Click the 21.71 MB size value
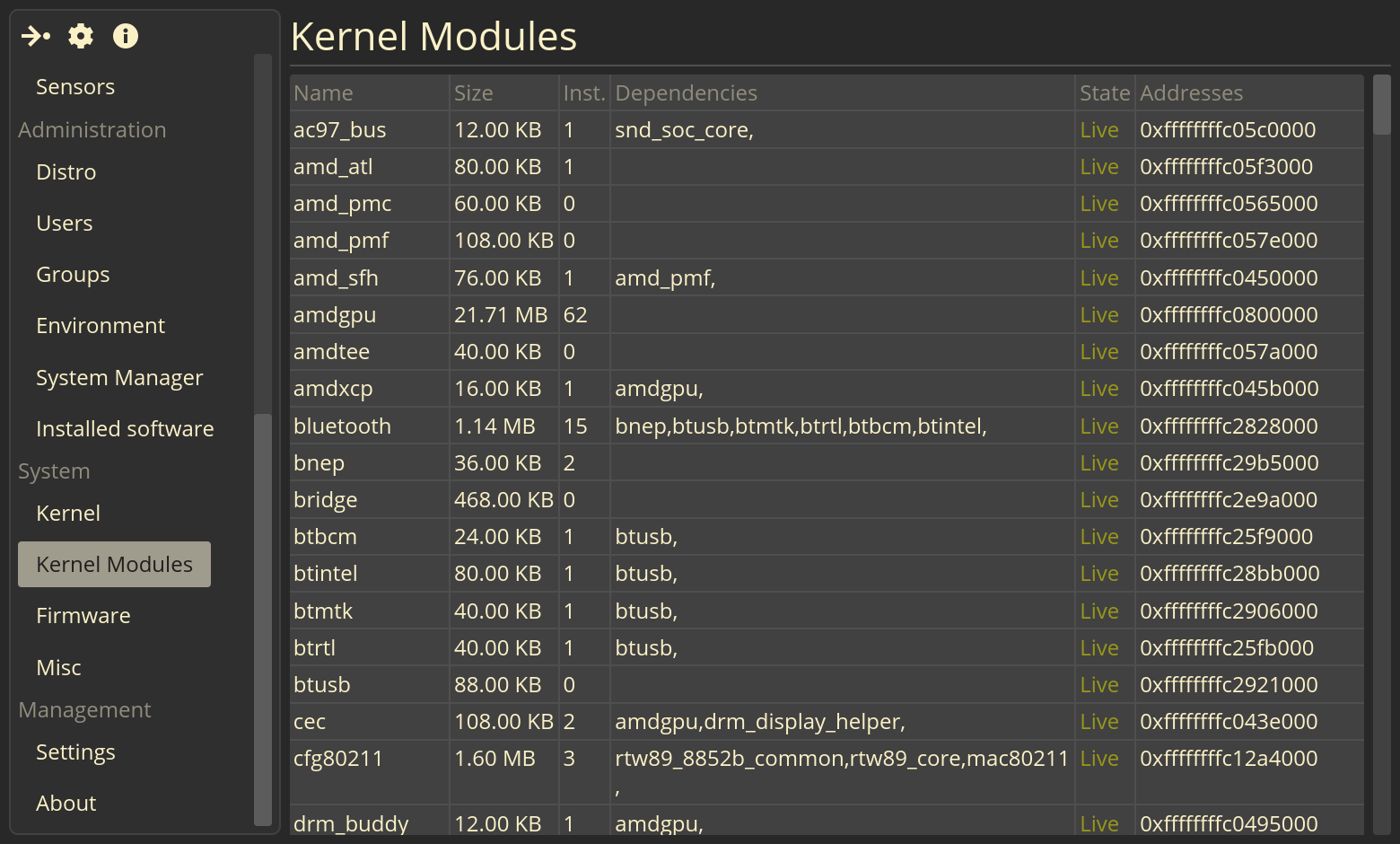The image size is (1400, 844). 501,315
